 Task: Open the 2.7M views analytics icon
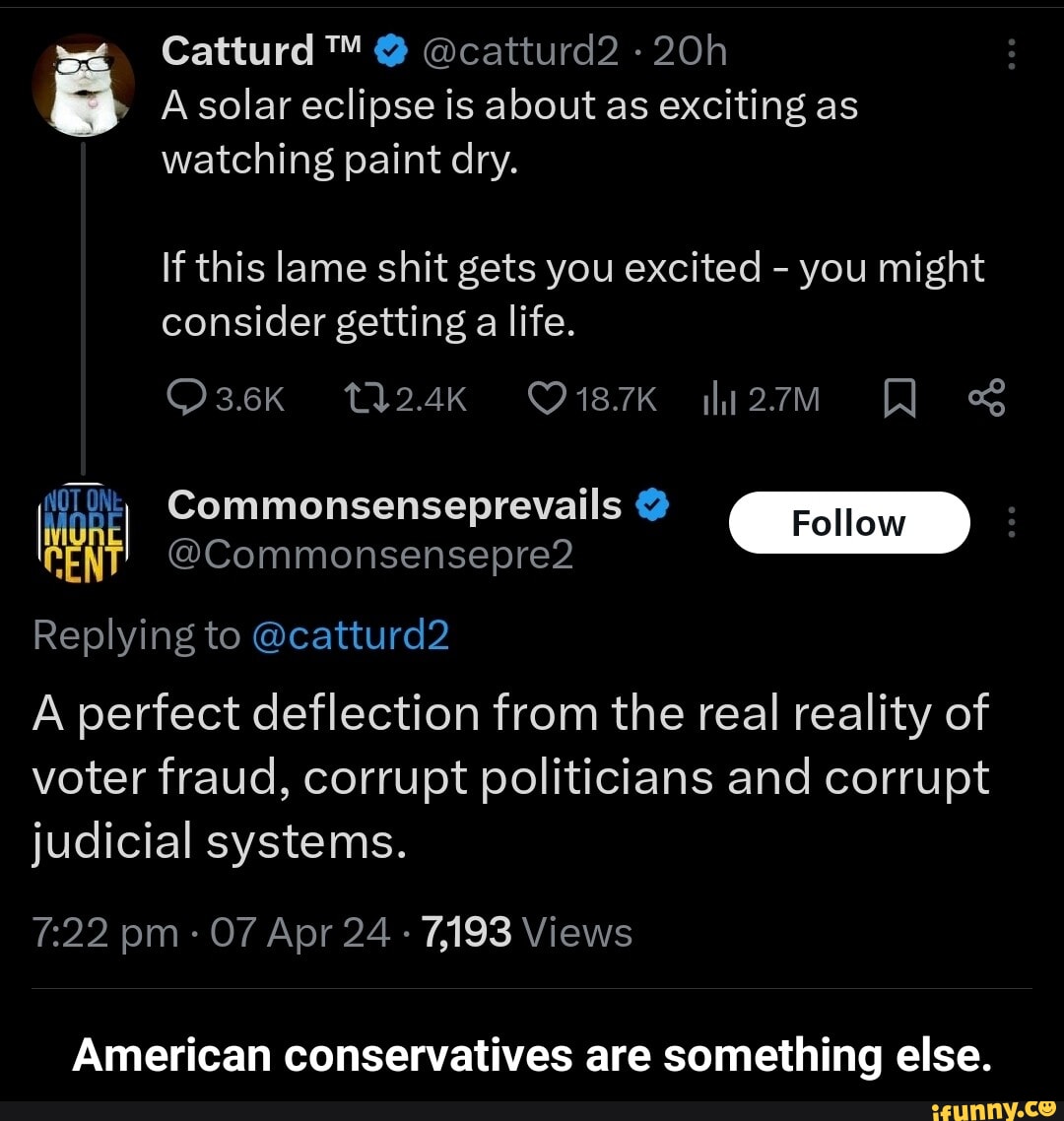click(x=716, y=399)
